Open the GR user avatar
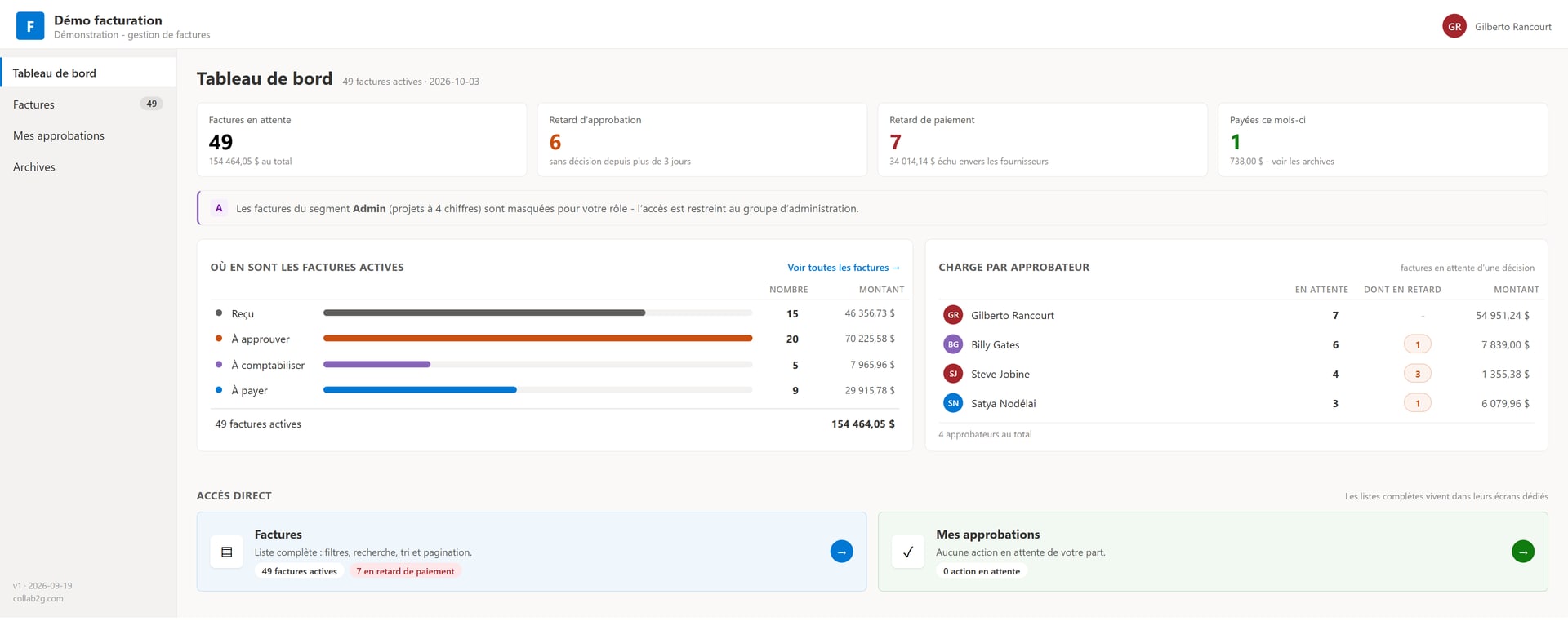The width and height of the screenshot is (1568, 621). (1454, 26)
